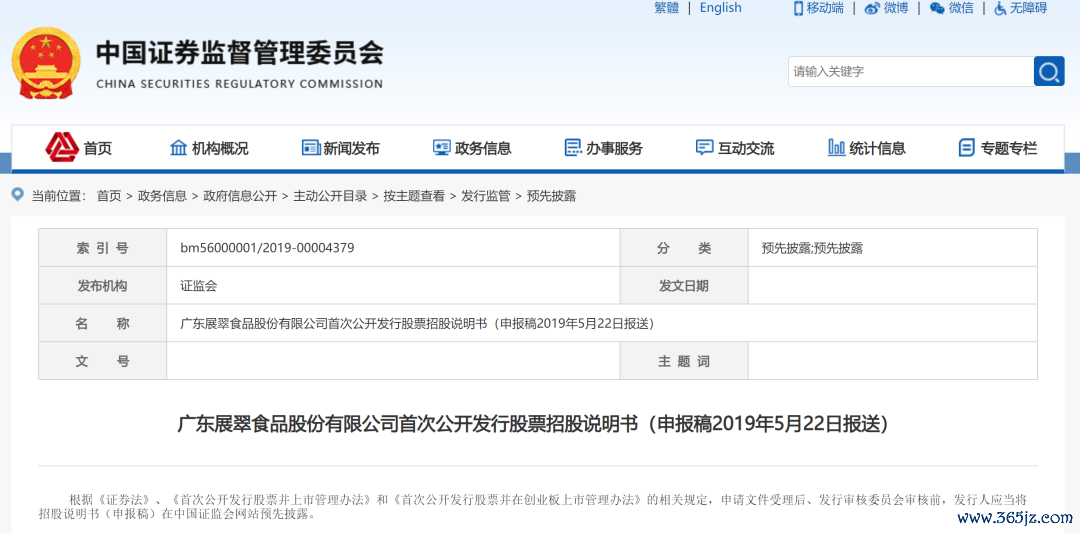Open the 微博 link in top bar
This screenshot has width=1080, height=533.
click(896, 8)
